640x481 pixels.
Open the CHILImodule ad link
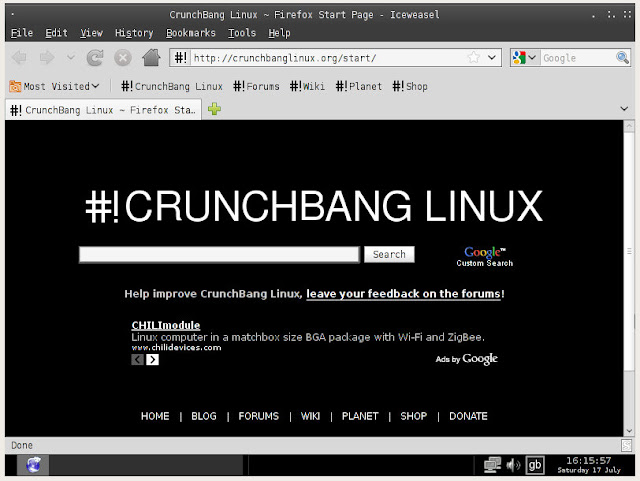point(166,325)
